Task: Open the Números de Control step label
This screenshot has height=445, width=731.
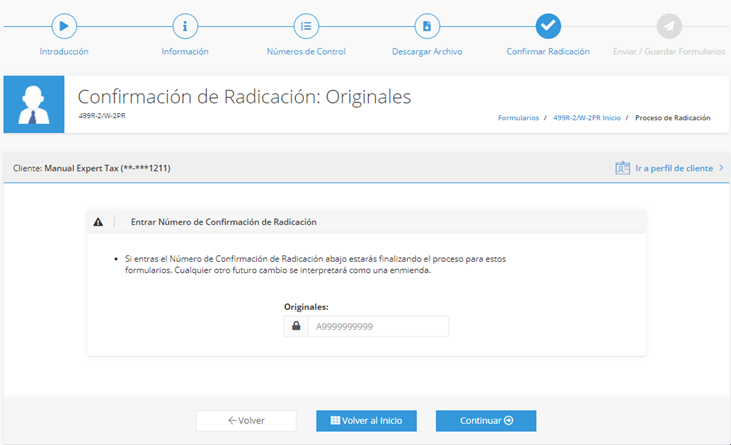Action: [306, 51]
